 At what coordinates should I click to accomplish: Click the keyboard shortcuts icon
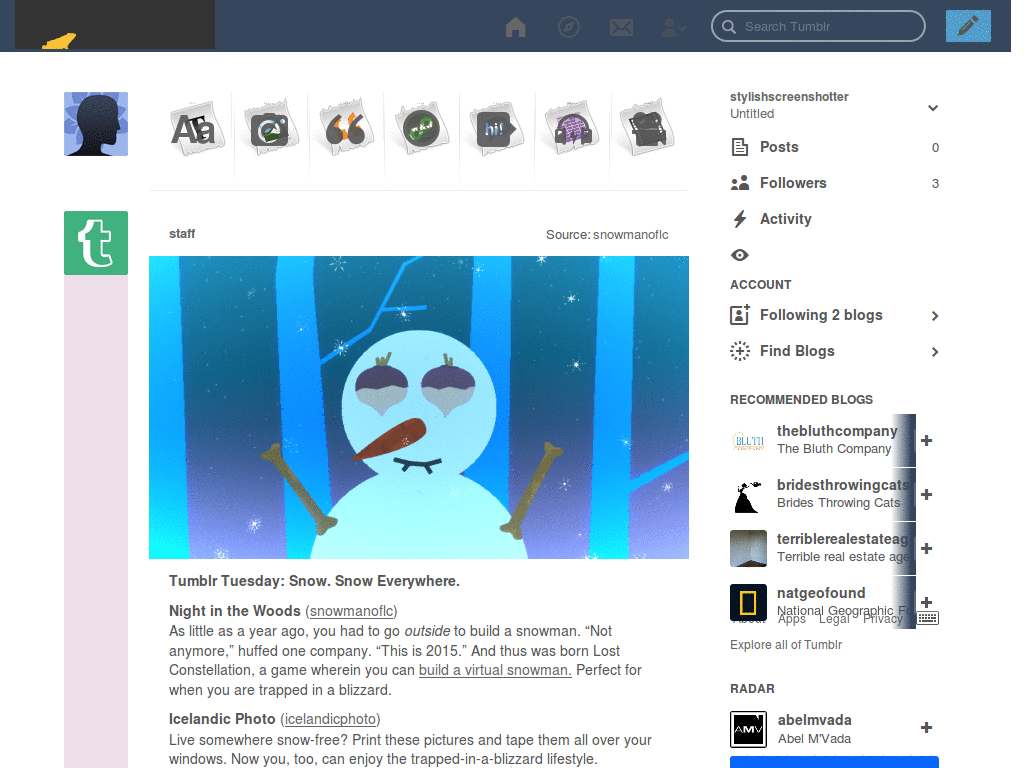[x=927, y=618]
